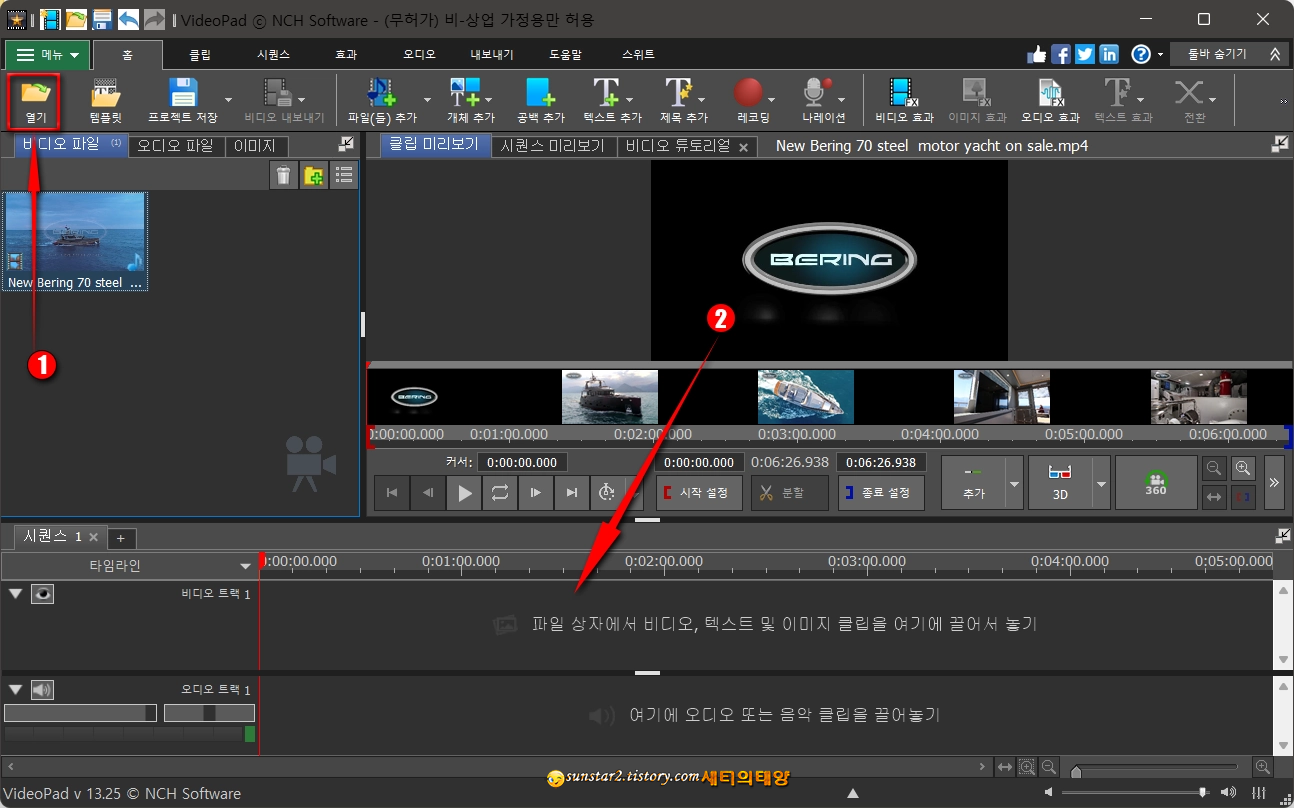Toggle 비디오 트랙 1 visibility eye
Image resolution: width=1294 pixels, height=808 pixels.
[42, 594]
